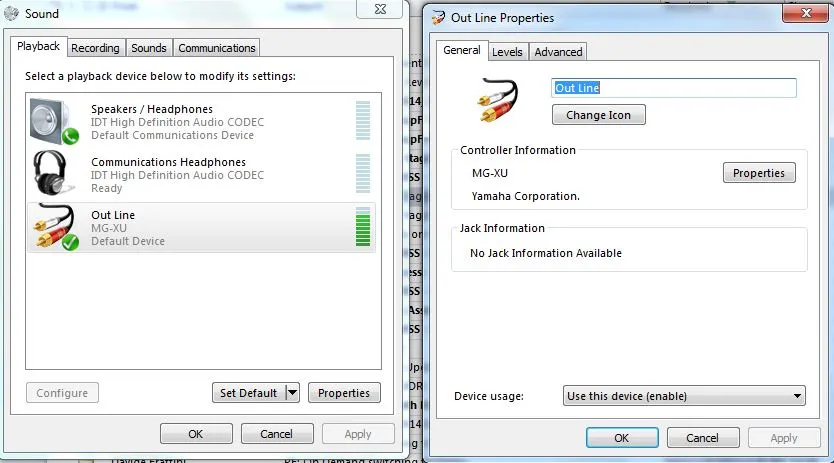Open the Sounds tab
834x463 pixels.
click(x=149, y=48)
